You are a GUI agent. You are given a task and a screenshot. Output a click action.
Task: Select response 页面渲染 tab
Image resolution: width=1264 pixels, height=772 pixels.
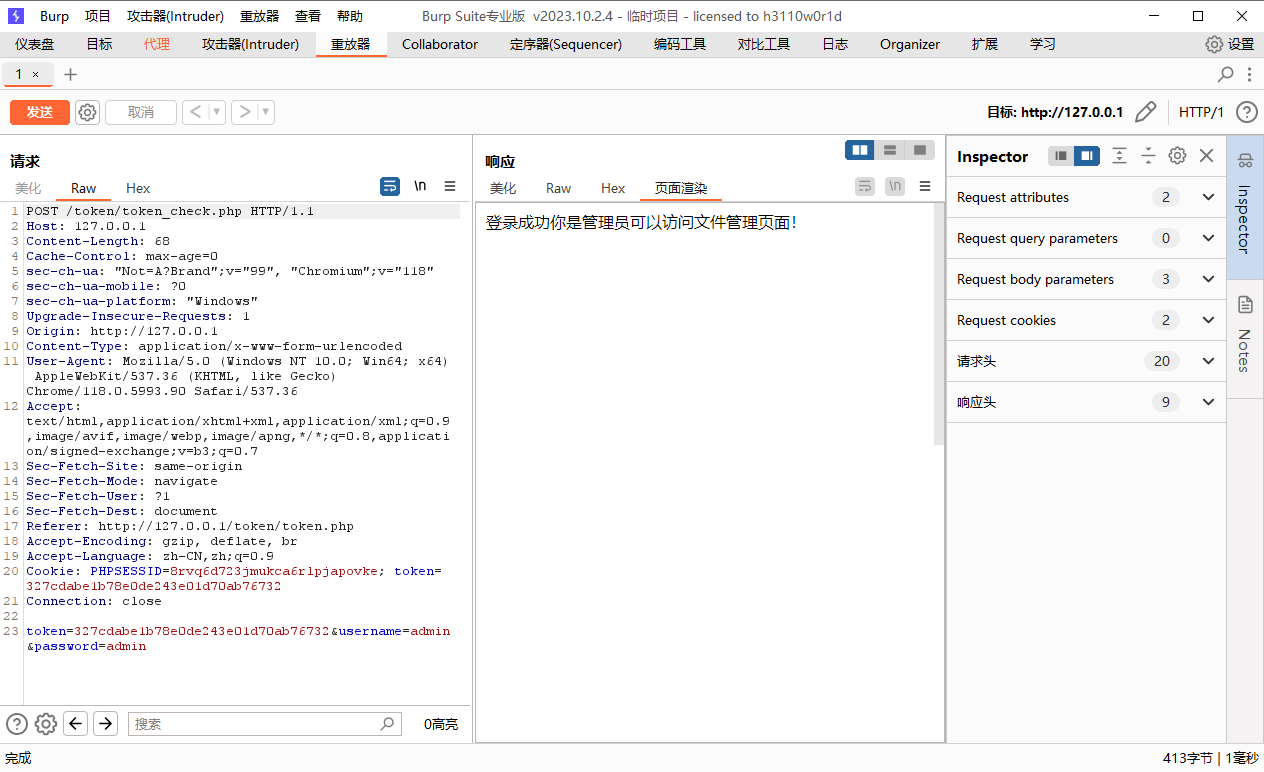(681, 188)
